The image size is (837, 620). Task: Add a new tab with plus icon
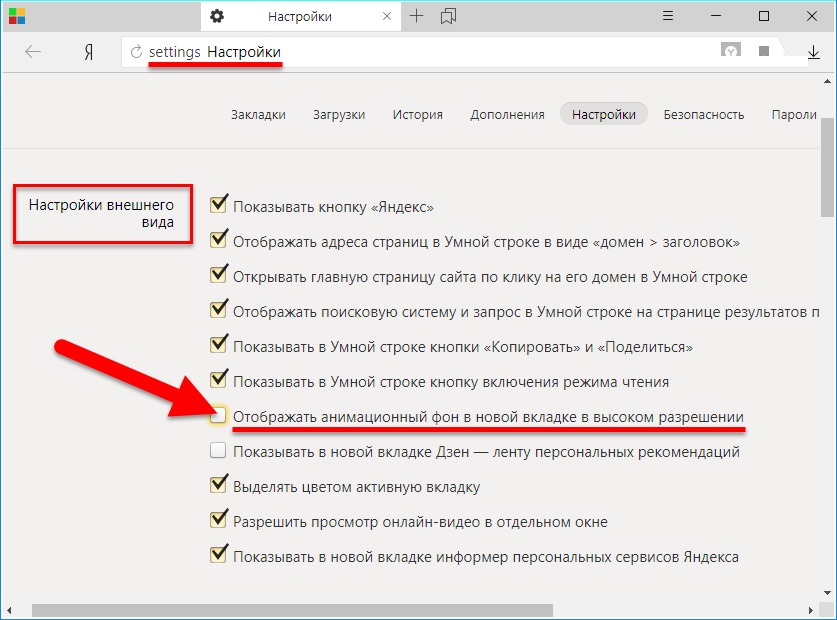coord(416,16)
